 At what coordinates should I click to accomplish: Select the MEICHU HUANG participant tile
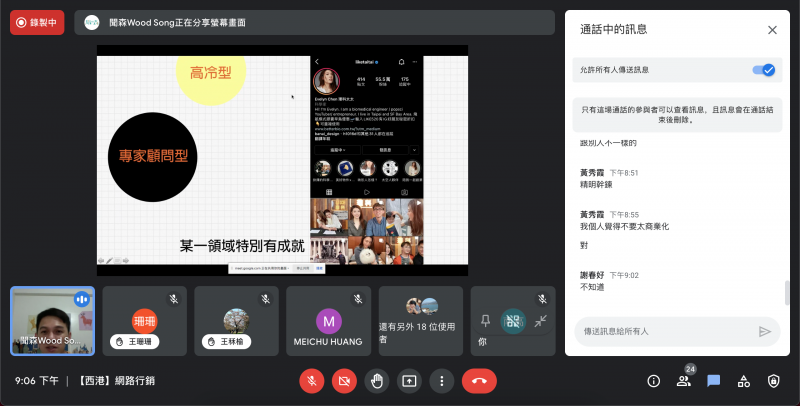coord(328,321)
